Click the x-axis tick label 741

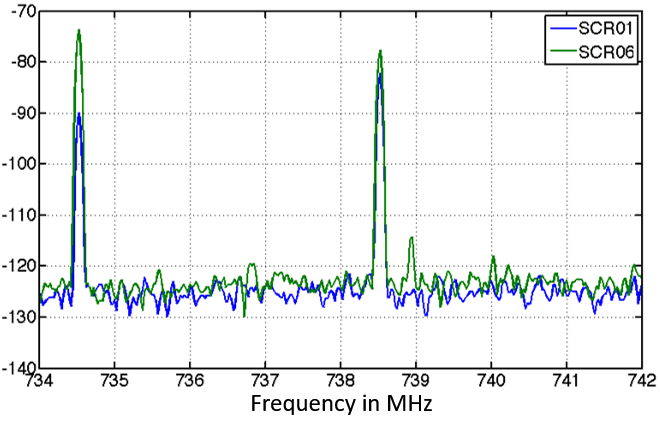[566, 380]
